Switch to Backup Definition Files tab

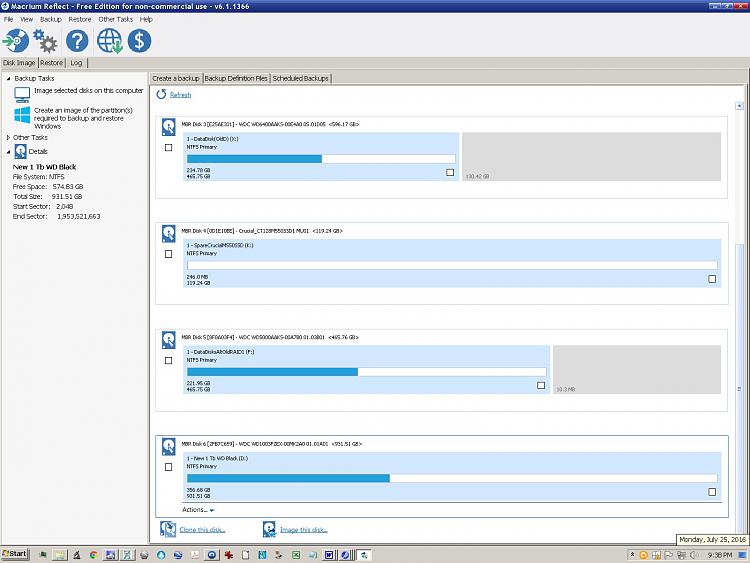236,78
